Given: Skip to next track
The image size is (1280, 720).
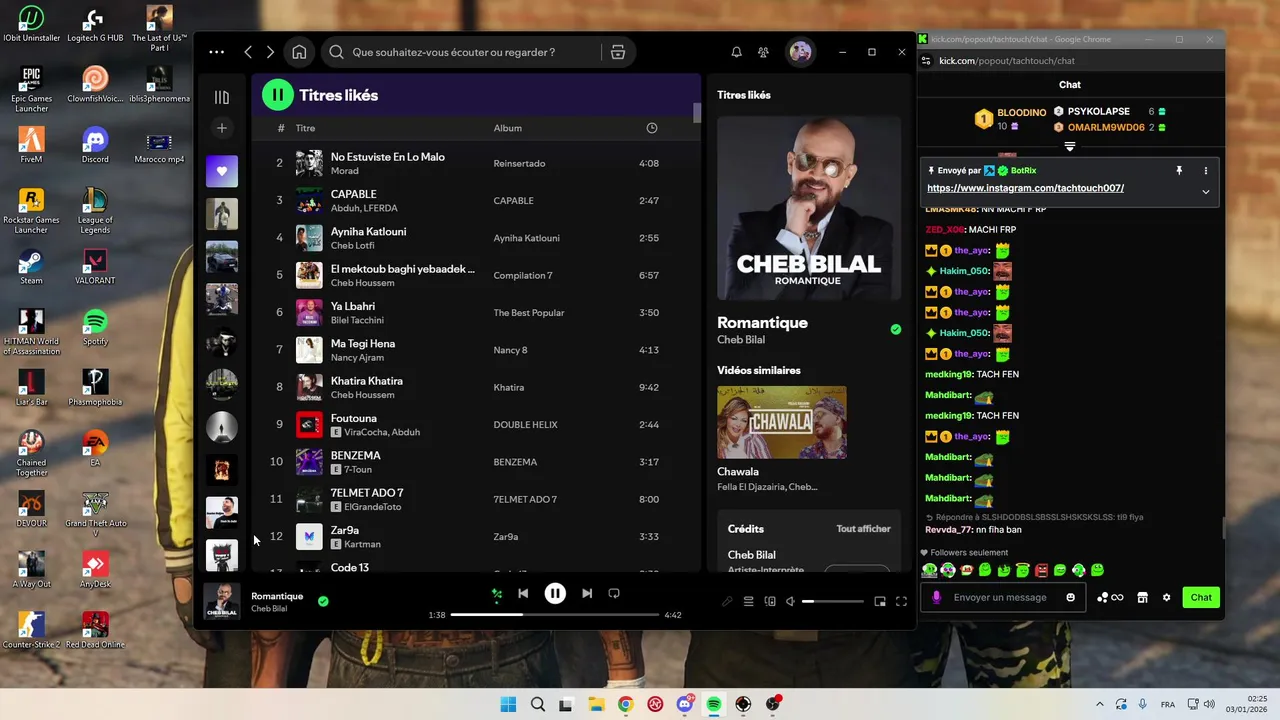Looking at the screenshot, I should tap(587, 593).
